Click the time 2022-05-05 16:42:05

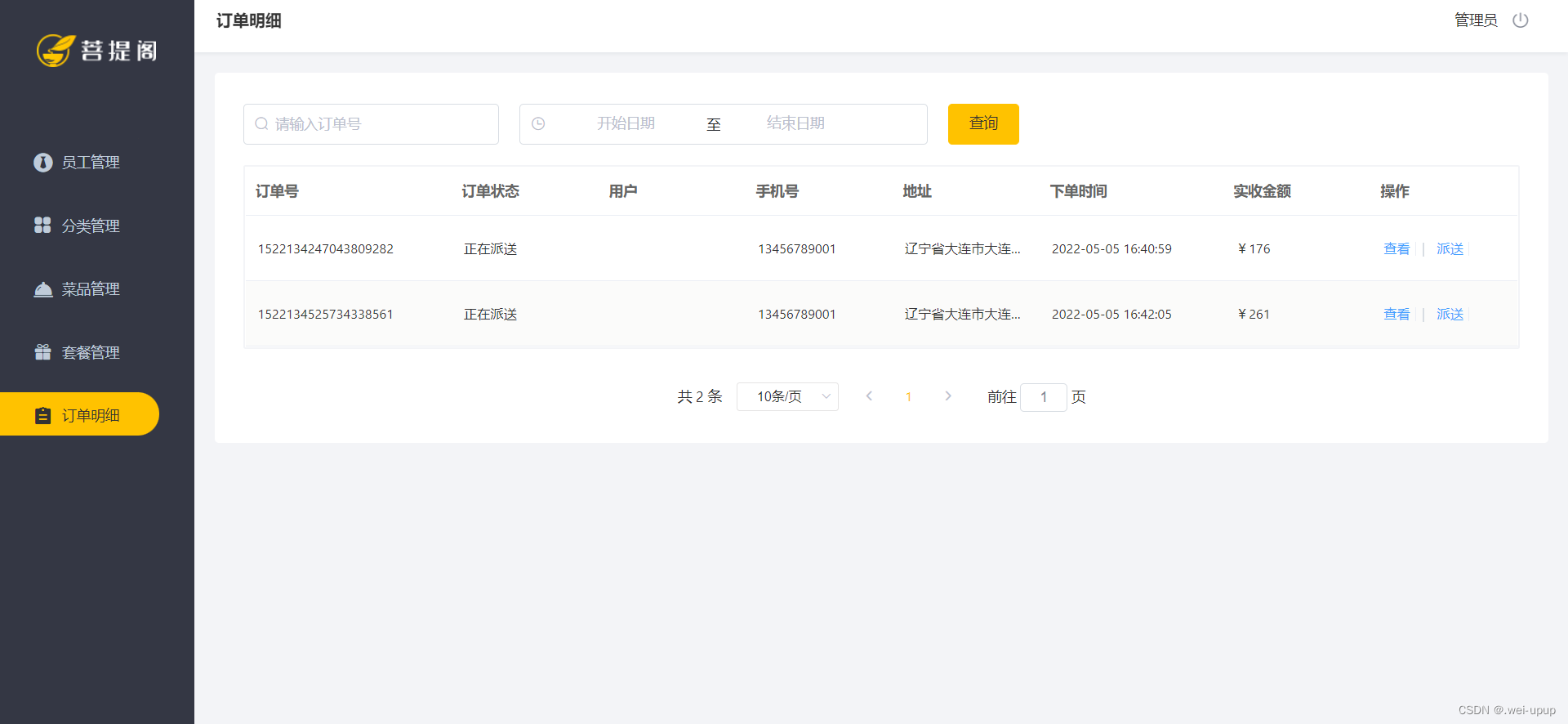pyautogui.click(x=1111, y=315)
